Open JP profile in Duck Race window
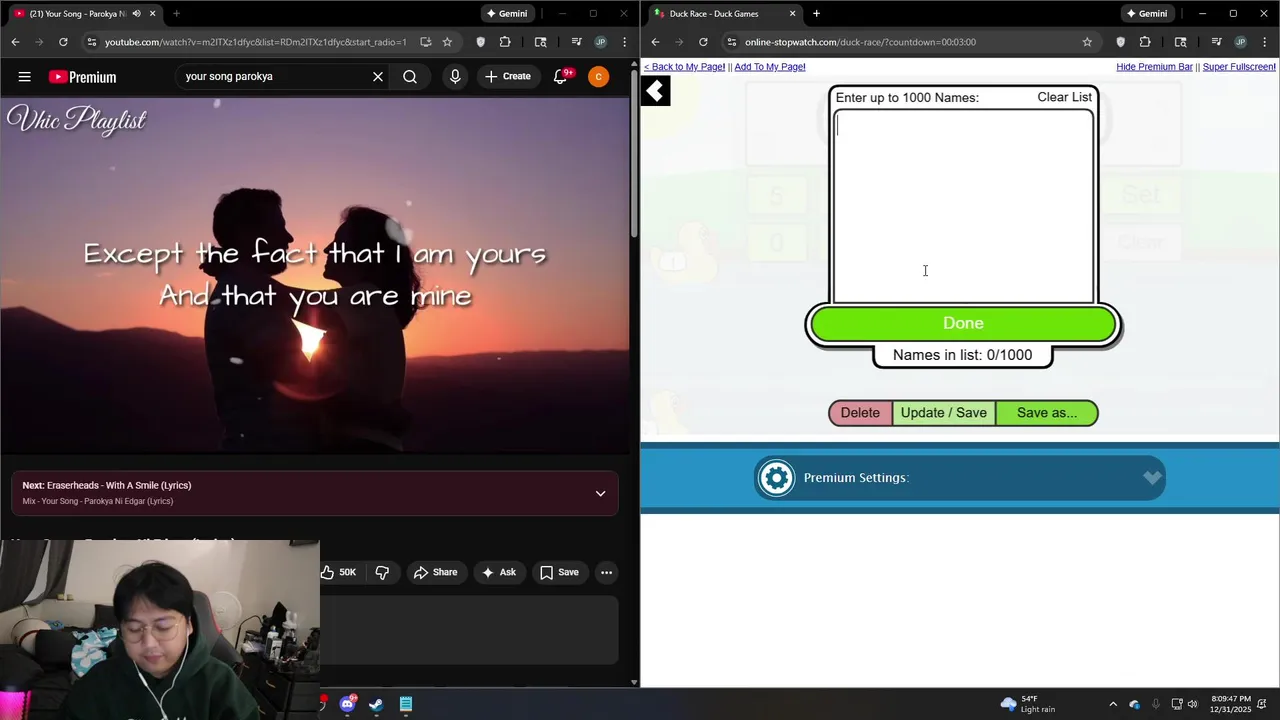1280x720 pixels. [1240, 42]
